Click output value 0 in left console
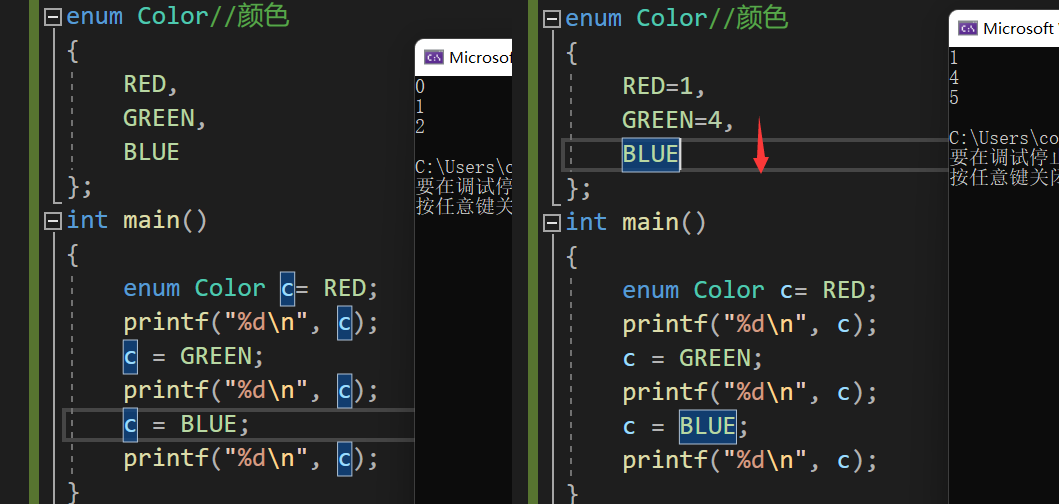Viewport: 1059px width, 504px height. (420, 86)
